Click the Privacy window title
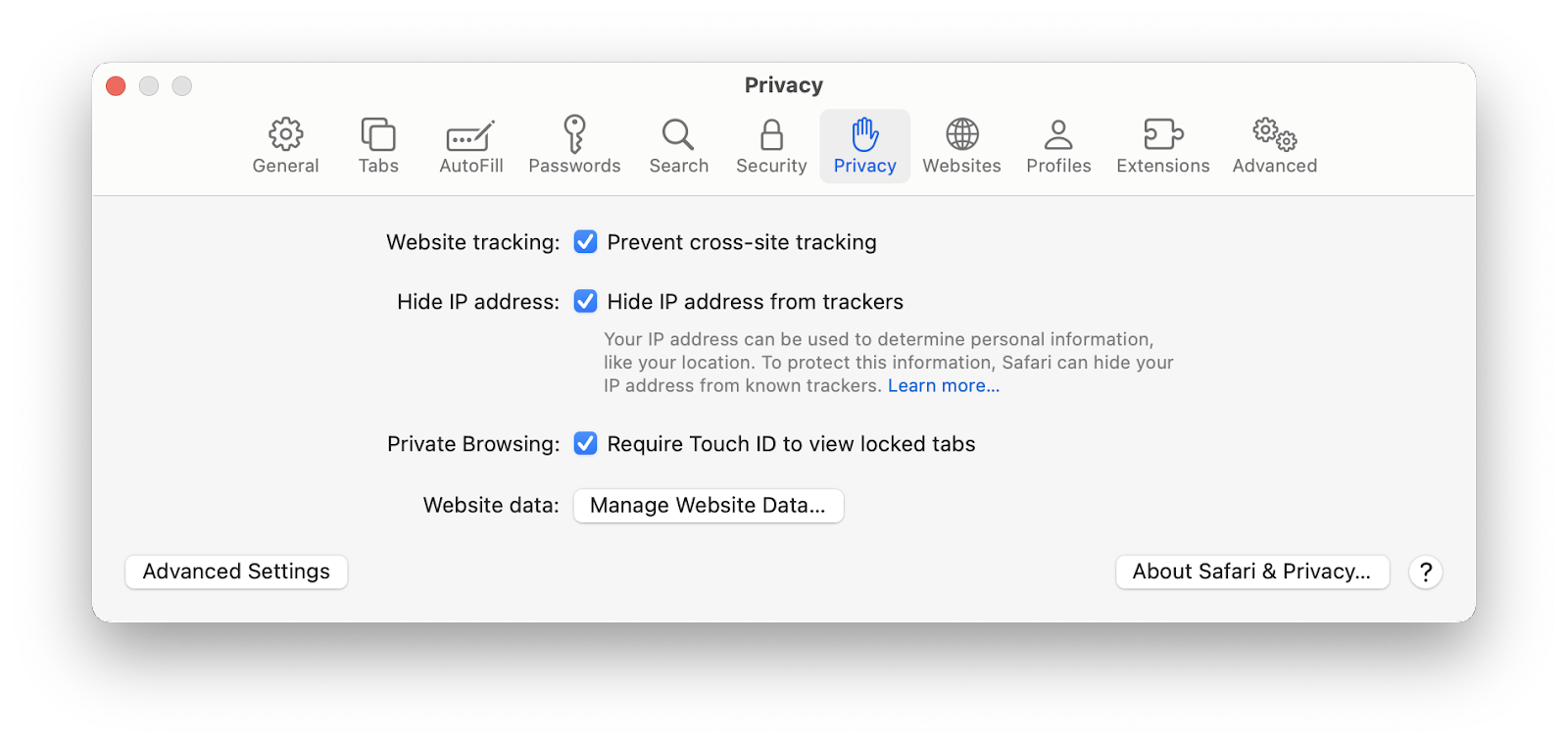 click(783, 85)
